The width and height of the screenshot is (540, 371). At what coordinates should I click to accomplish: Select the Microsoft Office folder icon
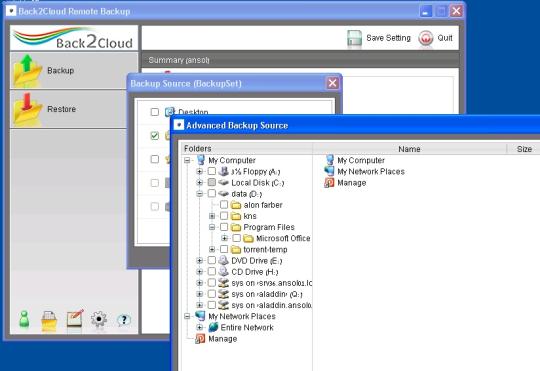[248, 238]
